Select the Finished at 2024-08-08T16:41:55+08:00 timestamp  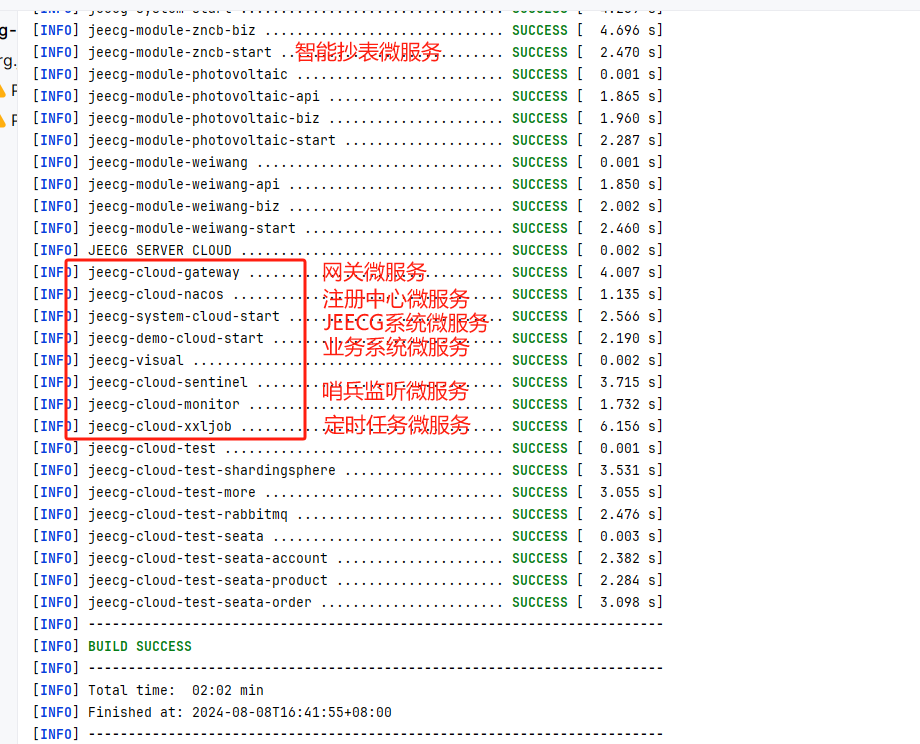[292, 712]
